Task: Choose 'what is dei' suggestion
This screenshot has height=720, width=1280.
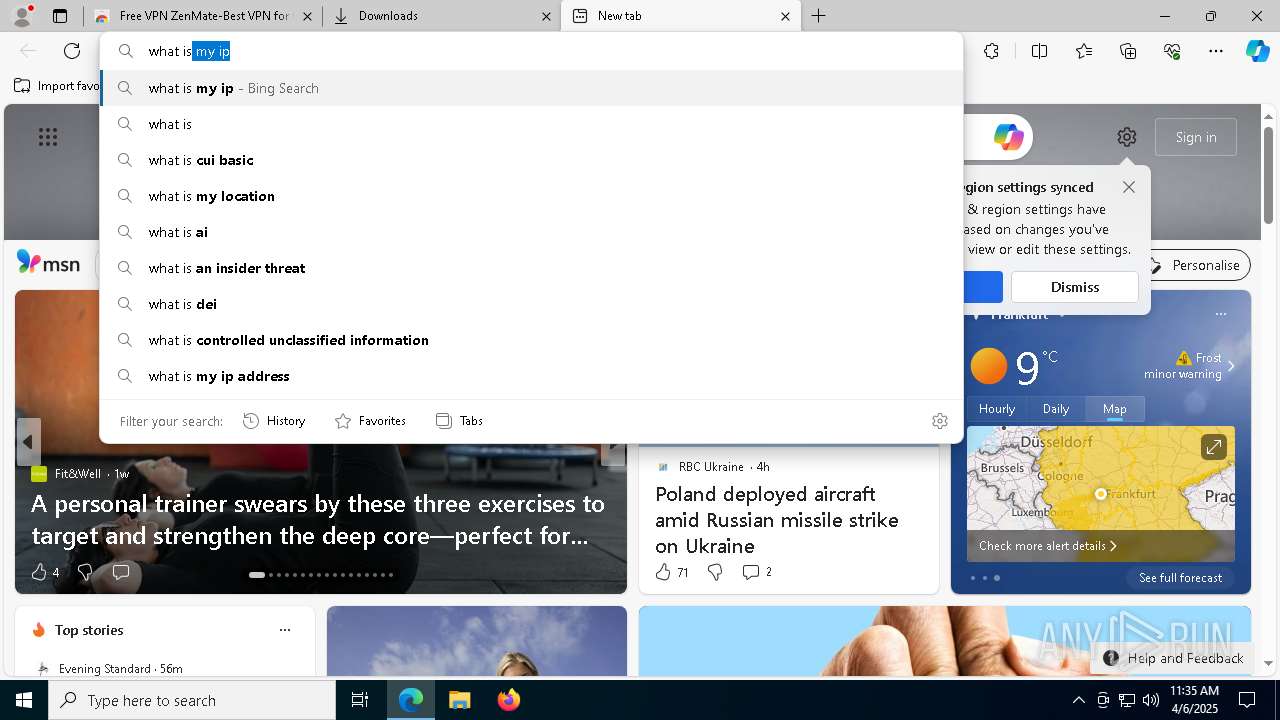Action: pos(532,304)
